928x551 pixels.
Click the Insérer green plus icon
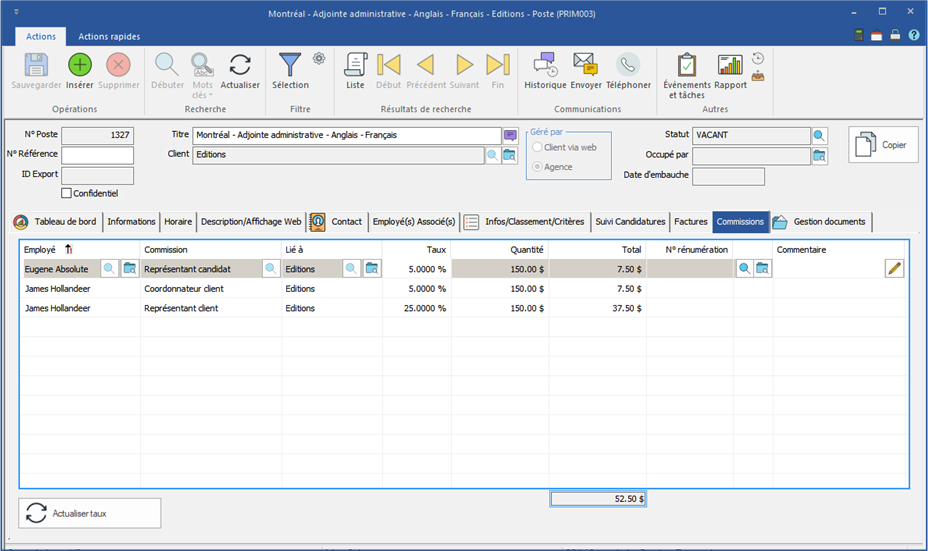click(80, 66)
